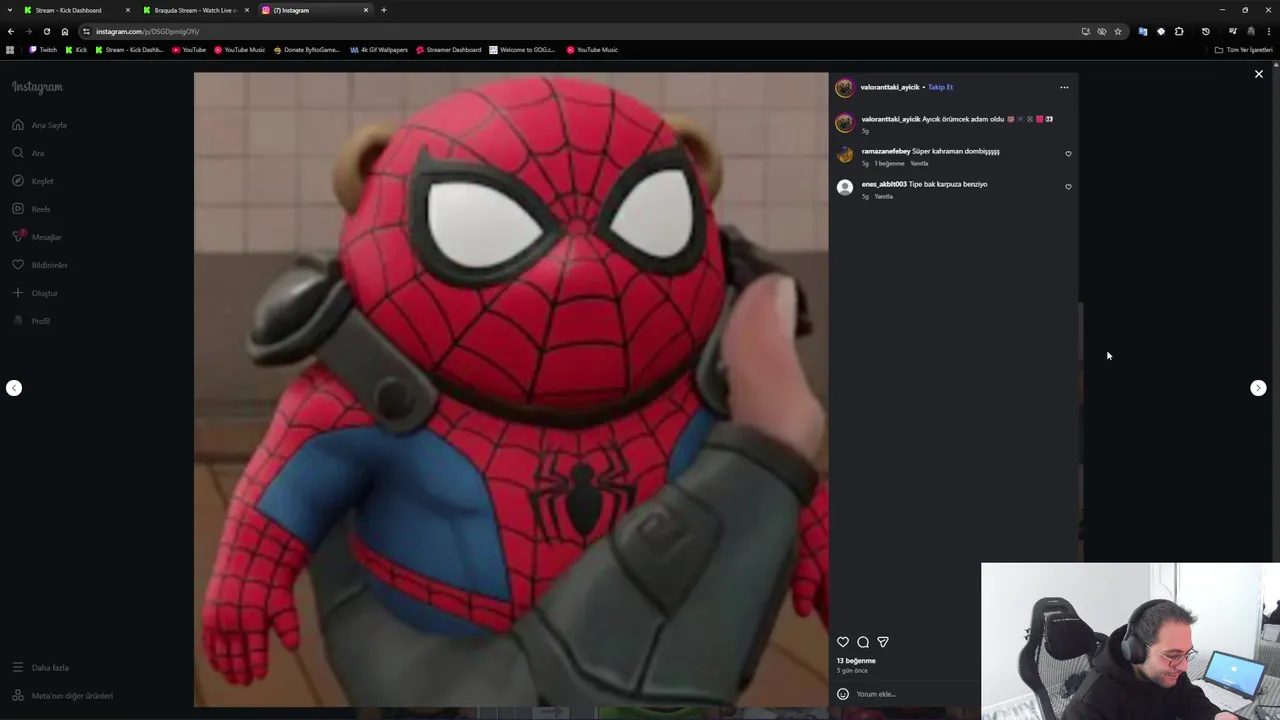The height and width of the screenshot is (720, 1280).
Task: Click the post author's header avatar
Action: point(845,87)
